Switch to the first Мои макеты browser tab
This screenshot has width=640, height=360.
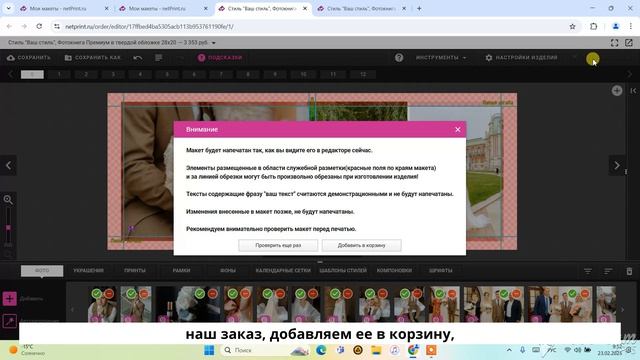(x=64, y=8)
